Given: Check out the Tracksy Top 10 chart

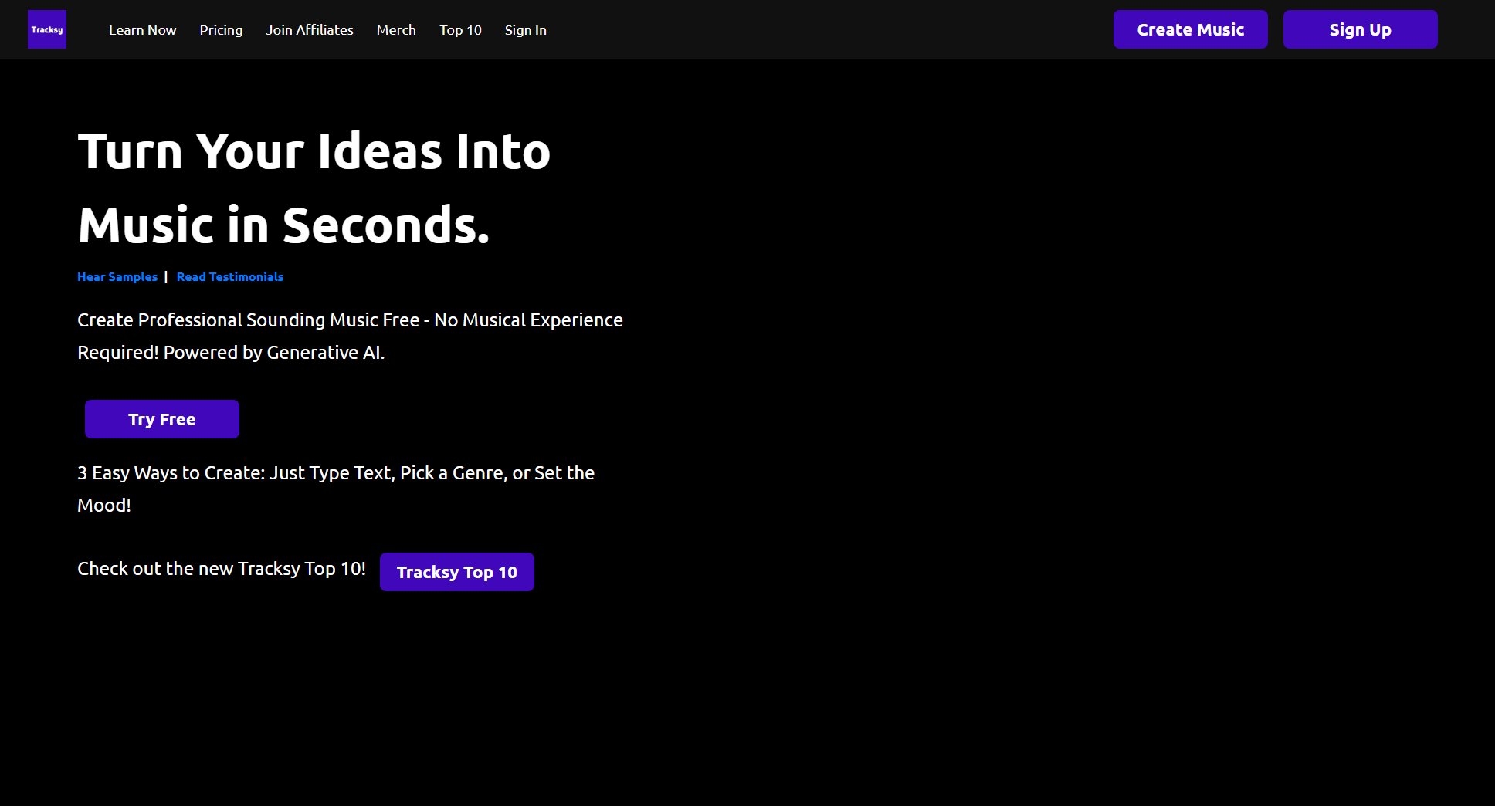Looking at the screenshot, I should (x=456, y=572).
